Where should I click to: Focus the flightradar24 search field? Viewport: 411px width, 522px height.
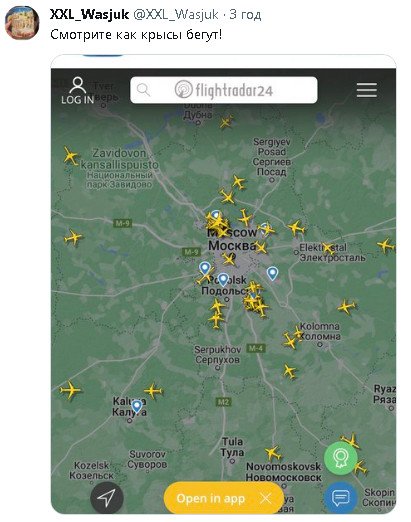point(224,90)
